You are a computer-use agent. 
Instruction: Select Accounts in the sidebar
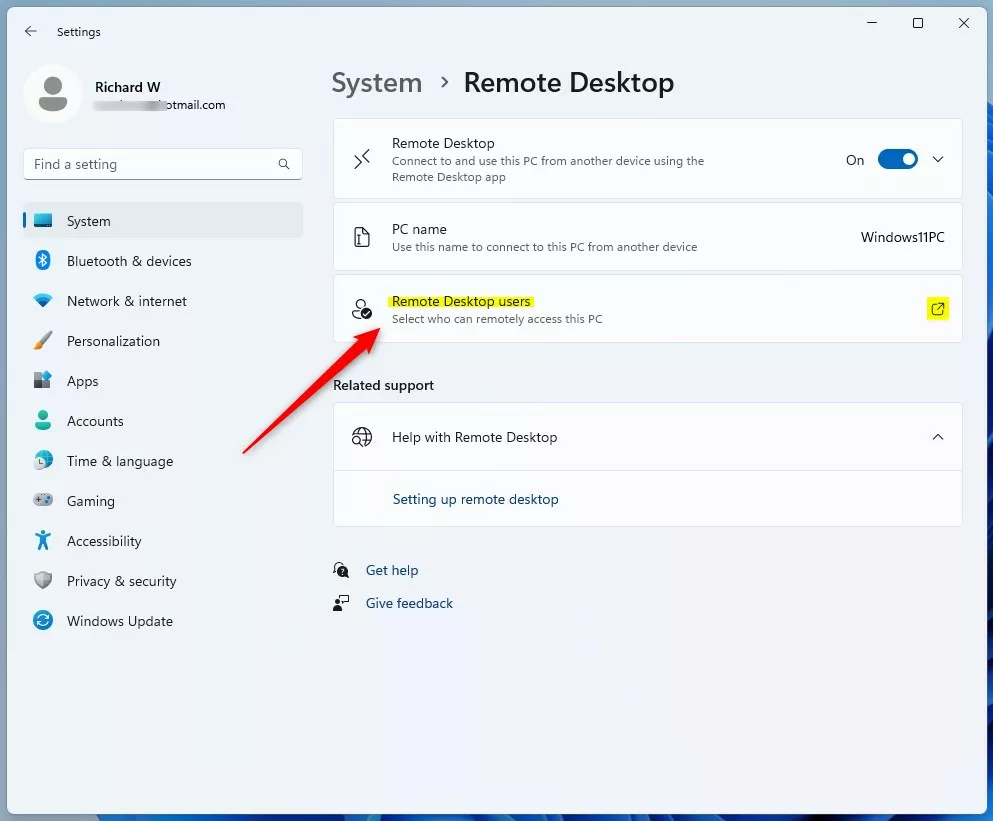click(x=163, y=421)
